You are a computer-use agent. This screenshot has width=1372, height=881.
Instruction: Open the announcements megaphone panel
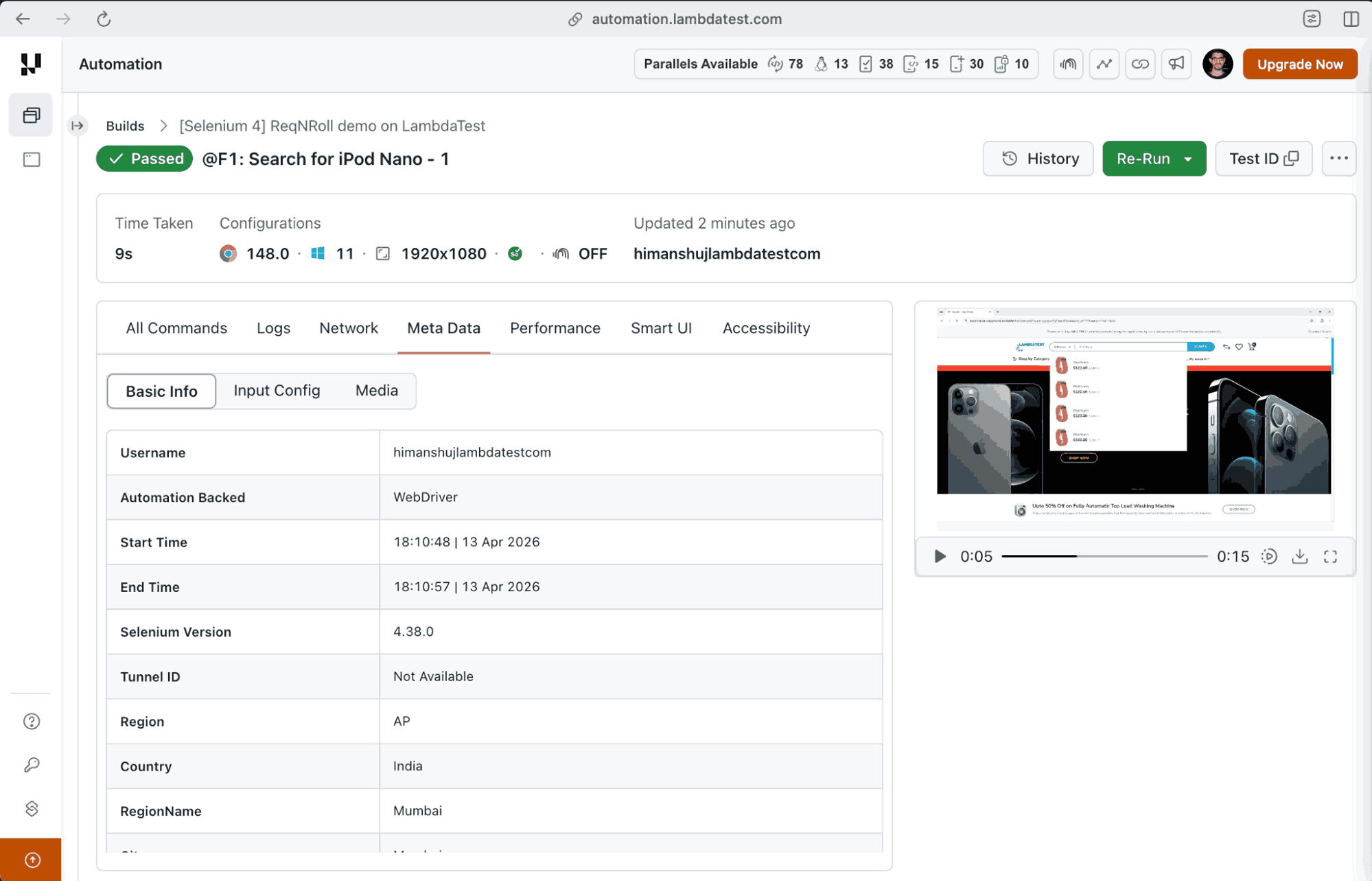coord(1176,64)
